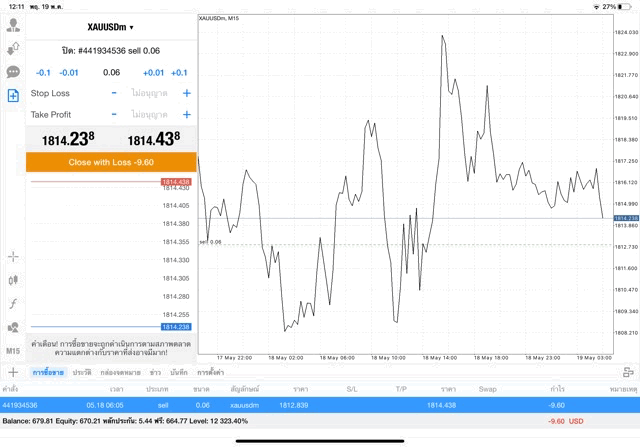This screenshot has width=640, height=447.
Task: Switch to the ประวัติ (History) tab
Action: coord(81,372)
